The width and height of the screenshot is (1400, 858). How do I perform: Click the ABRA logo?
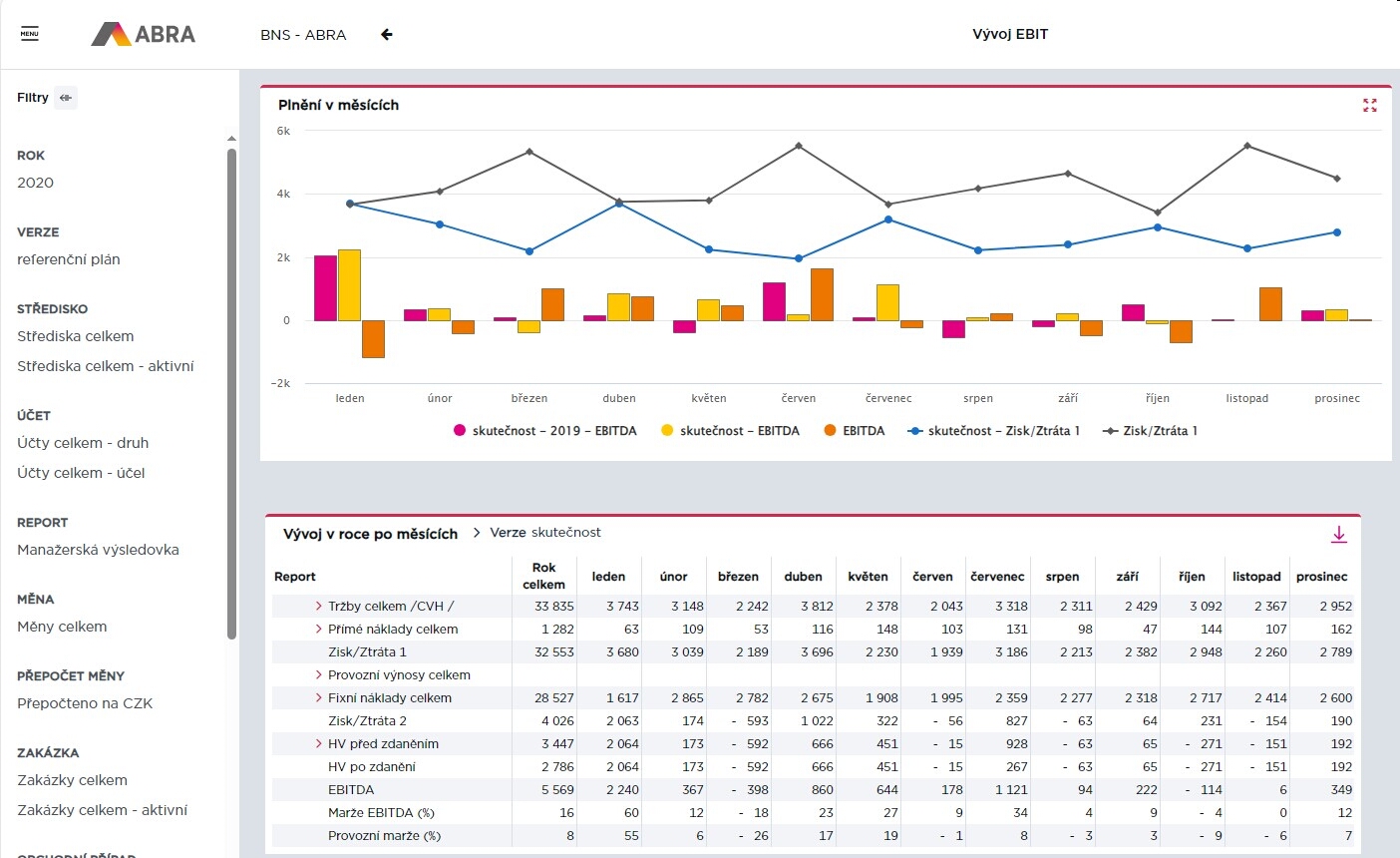click(x=144, y=34)
